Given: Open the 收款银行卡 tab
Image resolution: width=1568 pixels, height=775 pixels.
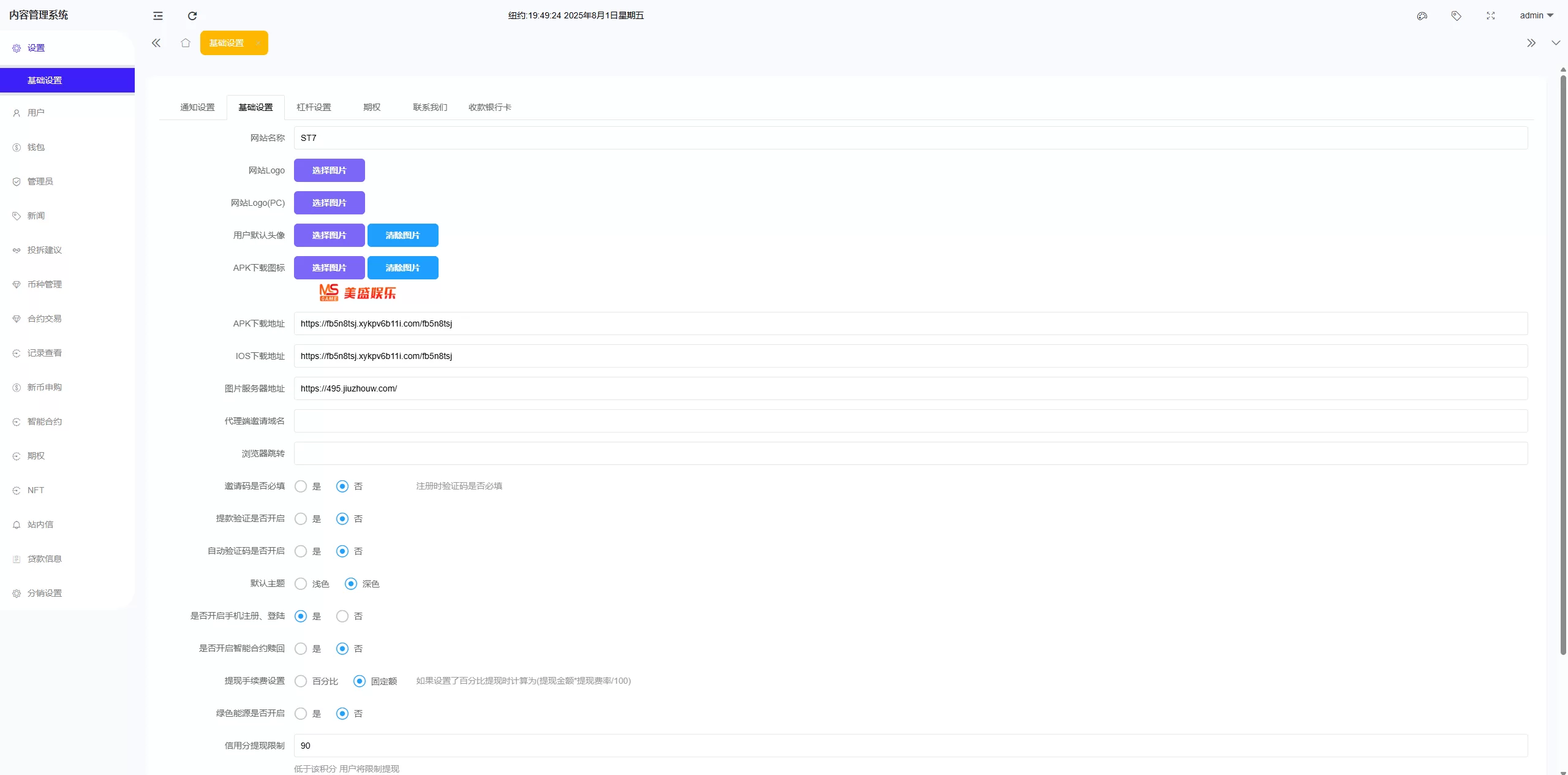Looking at the screenshot, I should [489, 107].
